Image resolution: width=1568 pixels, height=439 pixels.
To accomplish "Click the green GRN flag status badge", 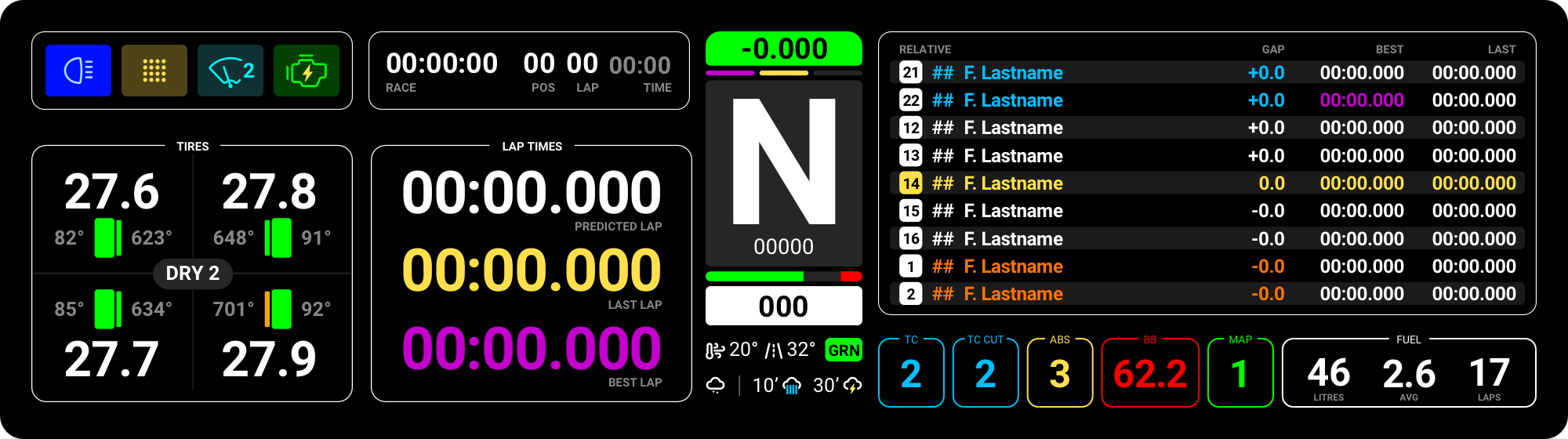I will [844, 350].
